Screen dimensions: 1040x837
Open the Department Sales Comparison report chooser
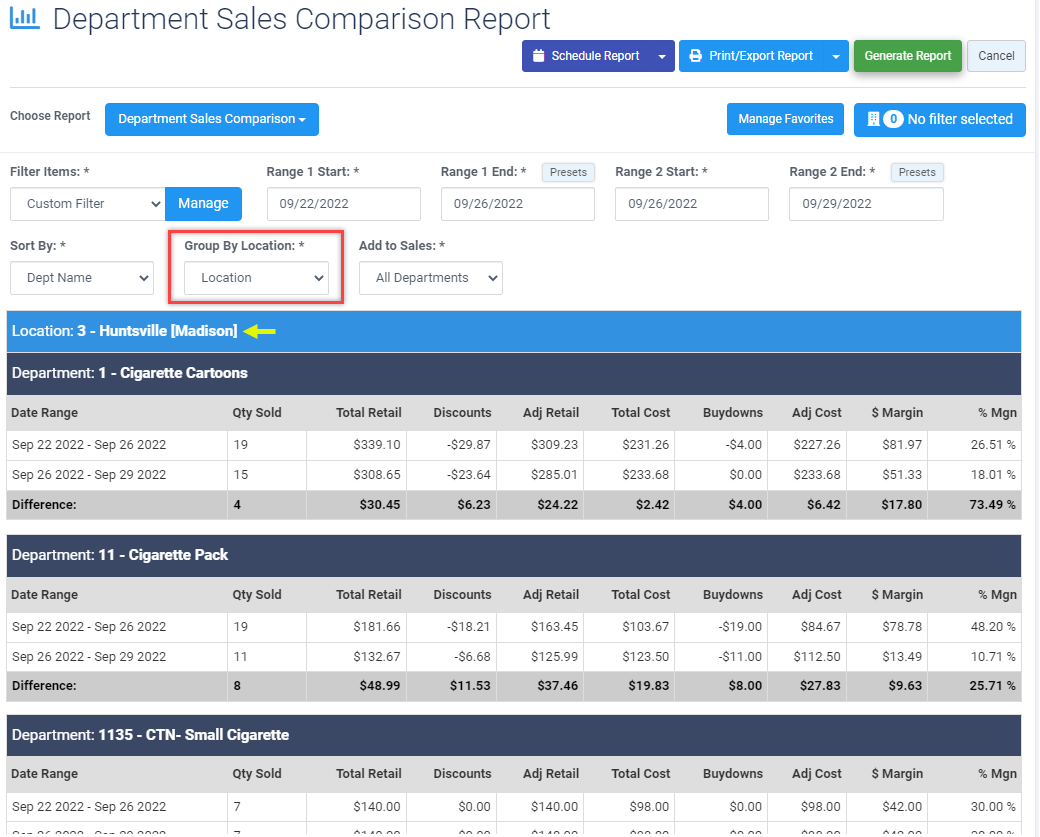click(212, 119)
